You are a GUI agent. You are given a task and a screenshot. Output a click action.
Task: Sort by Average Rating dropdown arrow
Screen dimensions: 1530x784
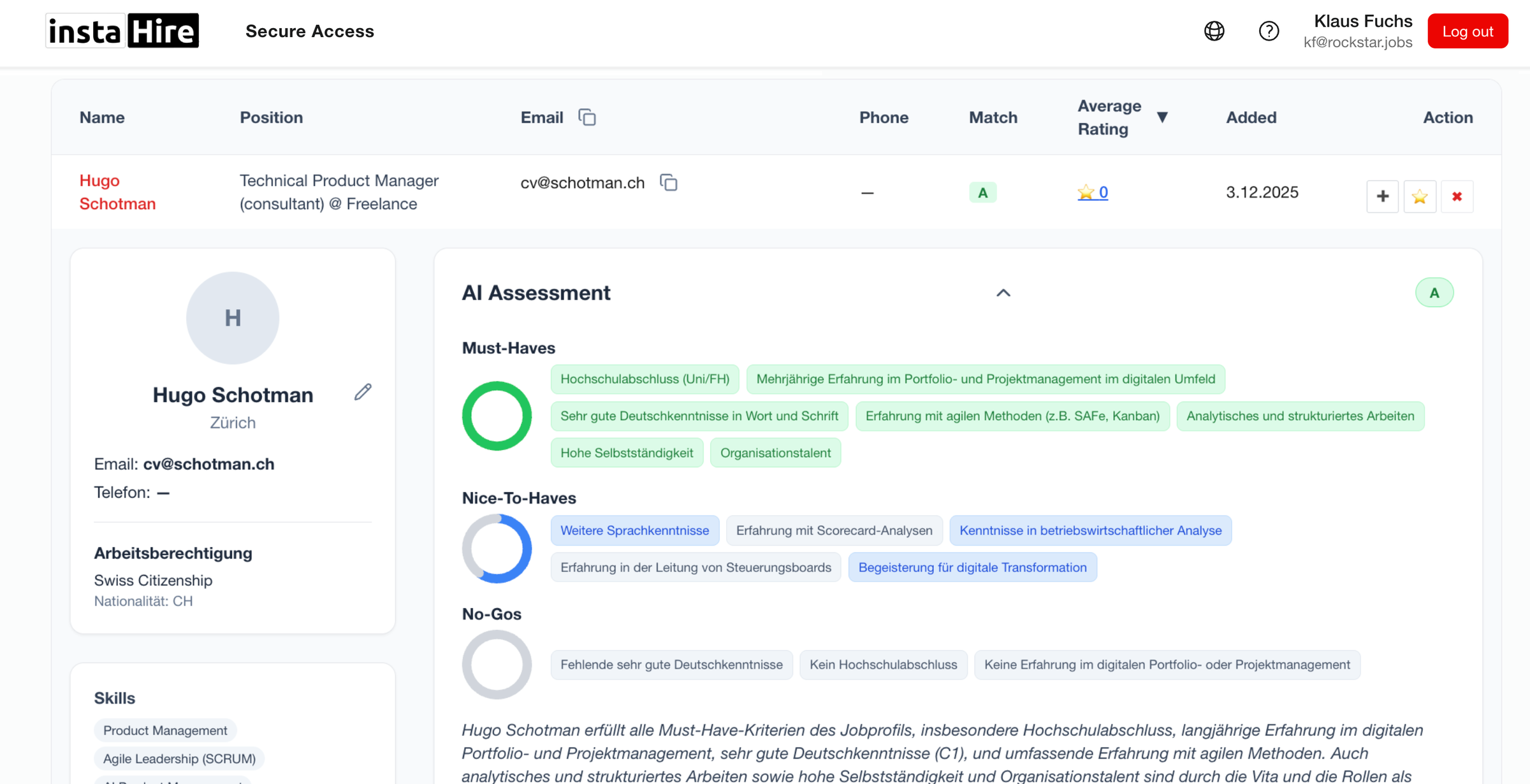pos(1162,117)
